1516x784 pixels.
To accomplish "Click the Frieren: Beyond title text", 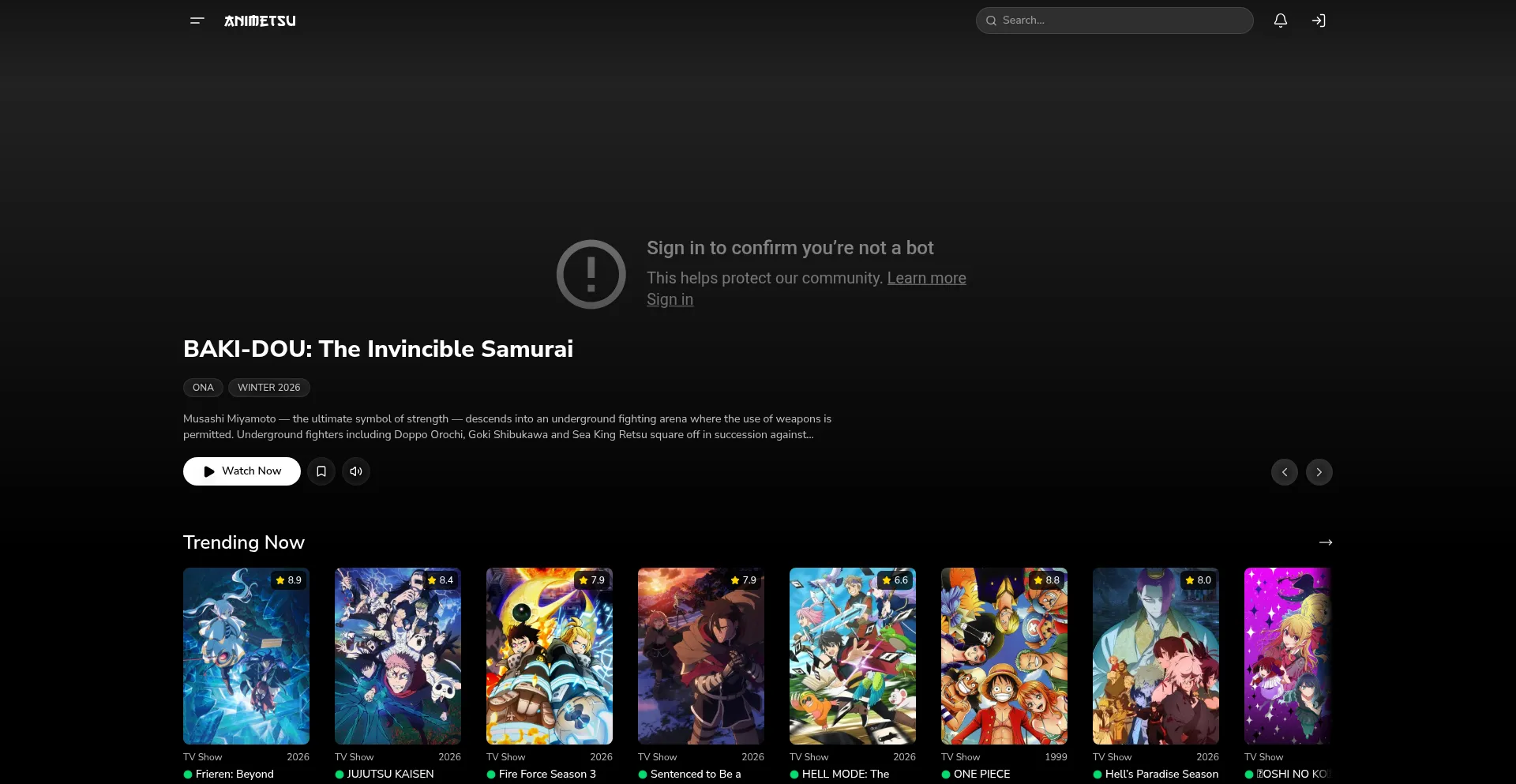I will coord(235,775).
